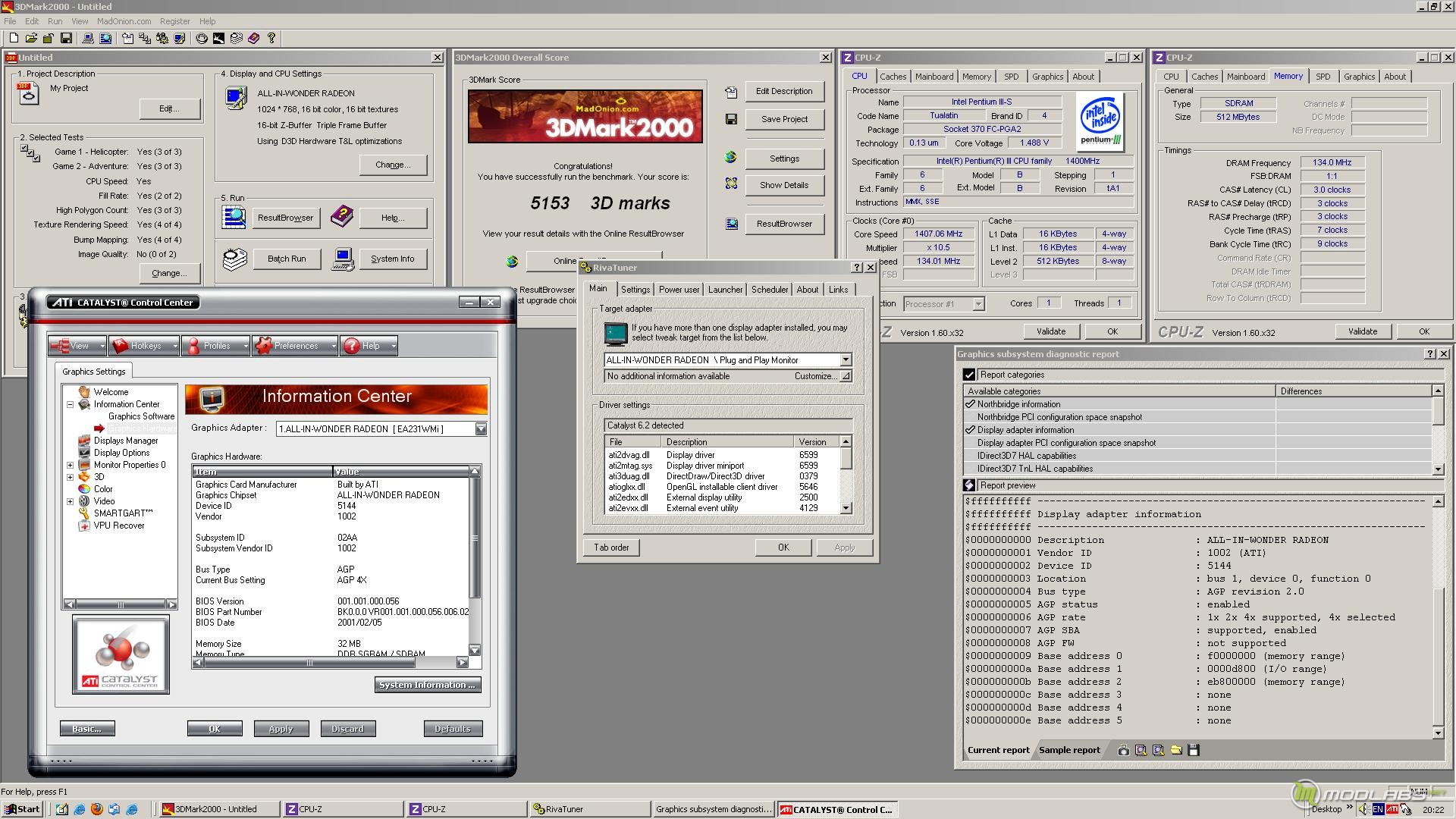Click the Save Project floppy icon beside score
The image size is (1456, 819).
click(731, 119)
